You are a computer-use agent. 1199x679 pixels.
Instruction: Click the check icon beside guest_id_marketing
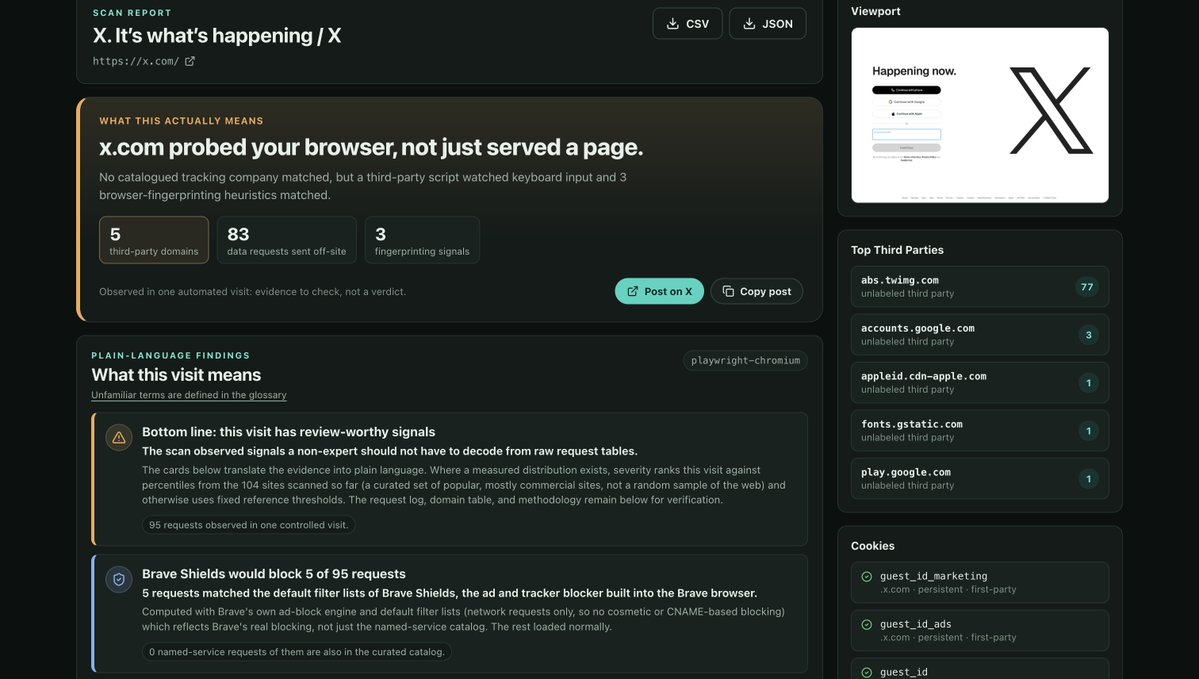coord(866,577)
